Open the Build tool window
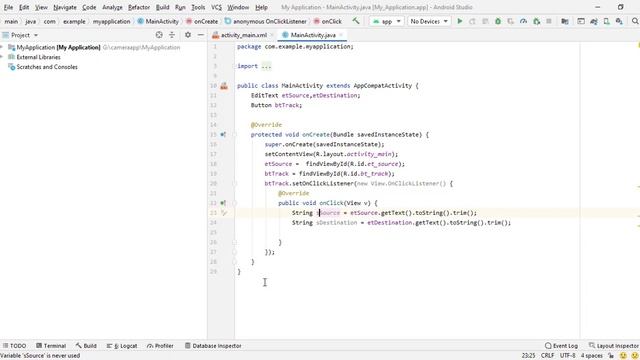 [86, 346]
